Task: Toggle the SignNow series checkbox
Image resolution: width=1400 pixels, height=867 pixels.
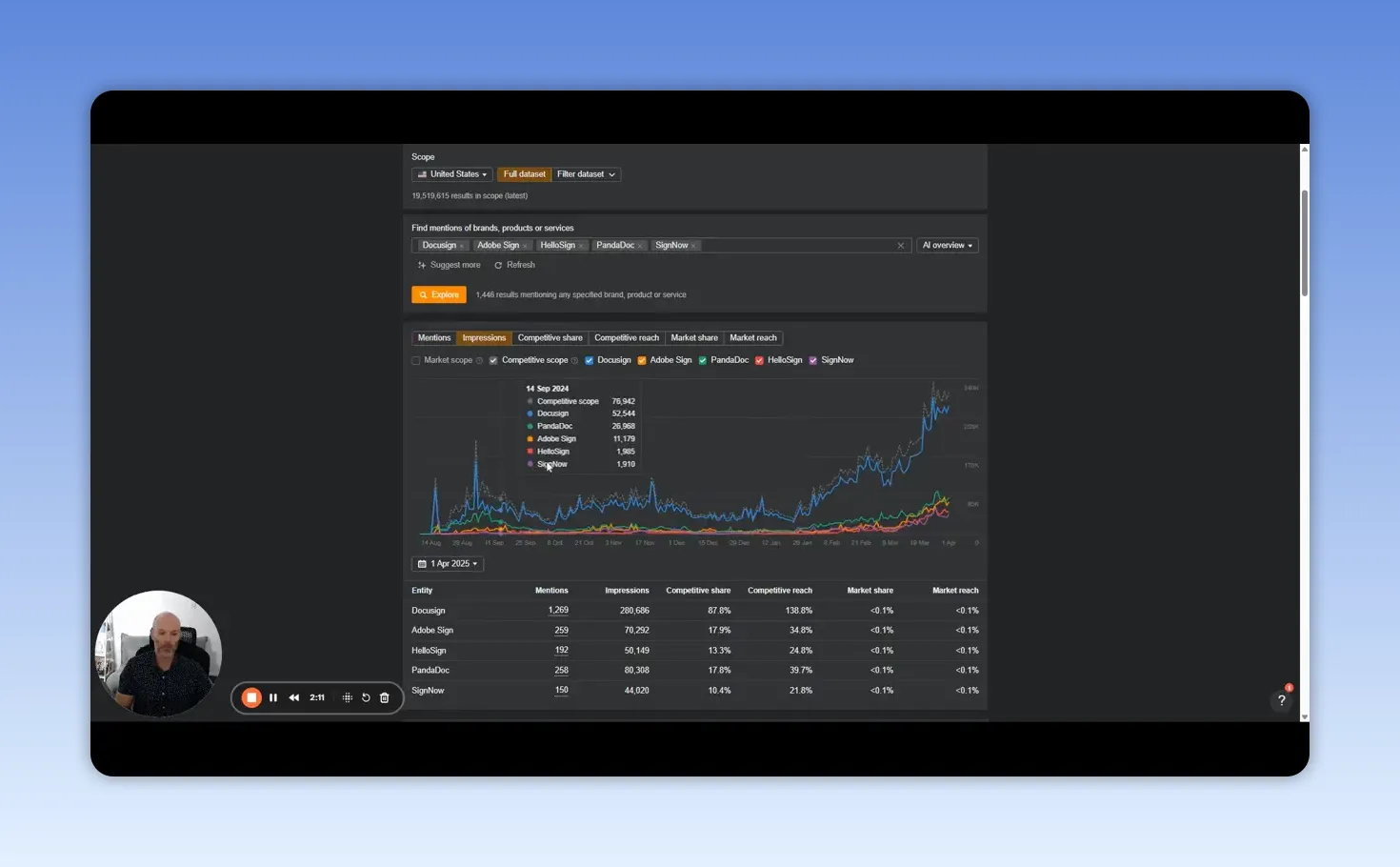Action: [x=813, y=360]
